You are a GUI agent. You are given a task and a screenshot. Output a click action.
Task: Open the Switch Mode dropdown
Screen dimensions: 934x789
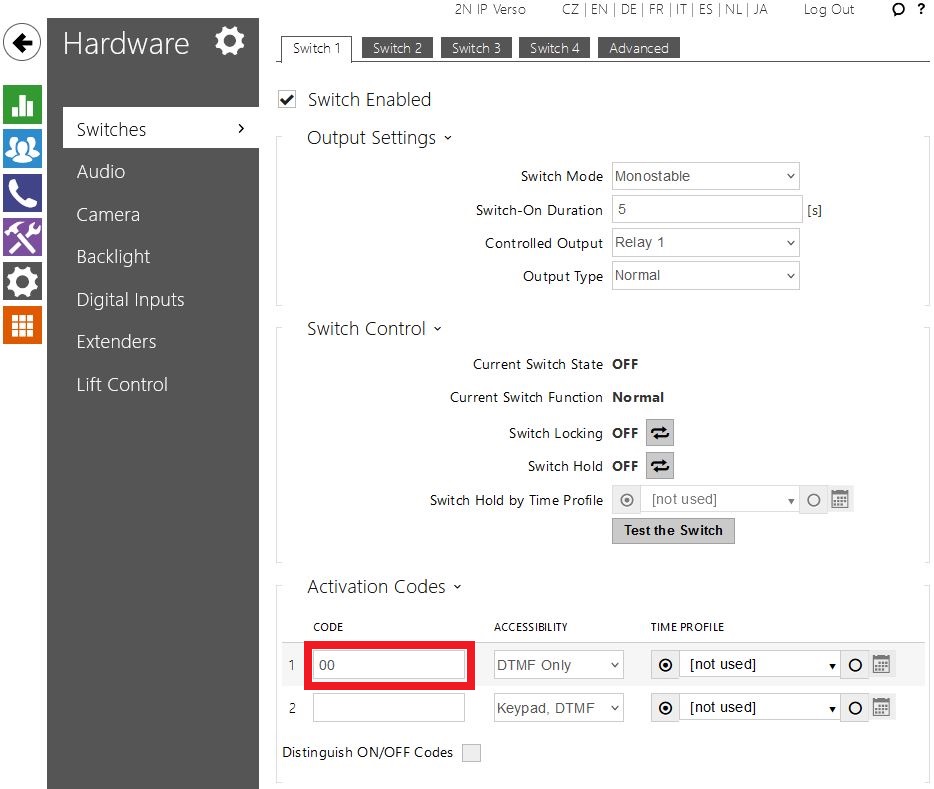[706, 176]
